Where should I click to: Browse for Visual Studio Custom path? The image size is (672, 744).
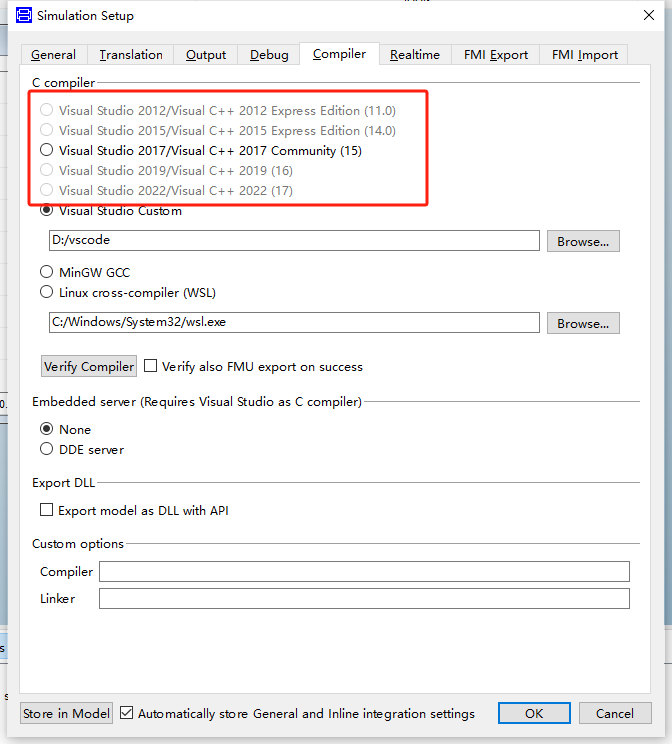pyautogui.click(x=583, y=241)
